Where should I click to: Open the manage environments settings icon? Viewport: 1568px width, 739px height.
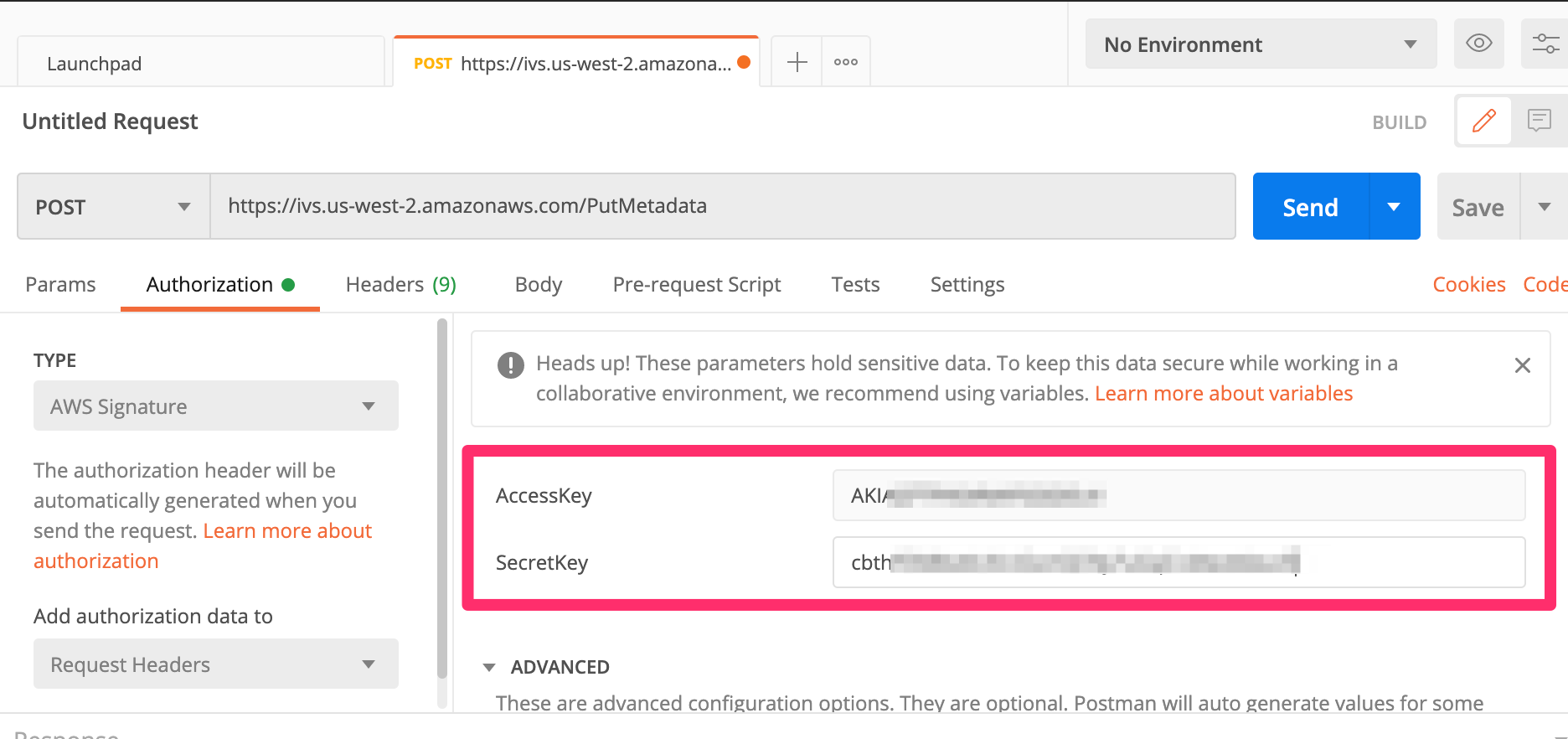pyautogui.click(x=1545, y=44)
